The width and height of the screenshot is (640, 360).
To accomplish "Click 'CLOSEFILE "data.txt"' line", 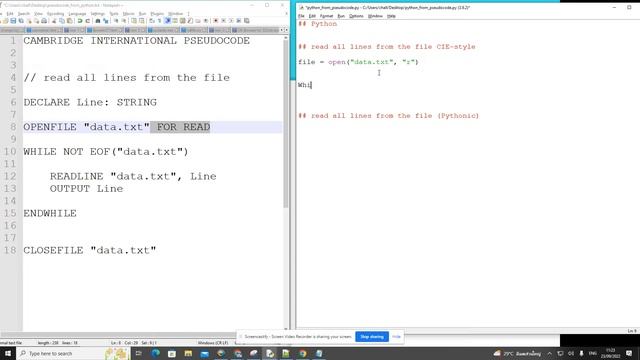I will pyautogui.click(x=89, y=250).
